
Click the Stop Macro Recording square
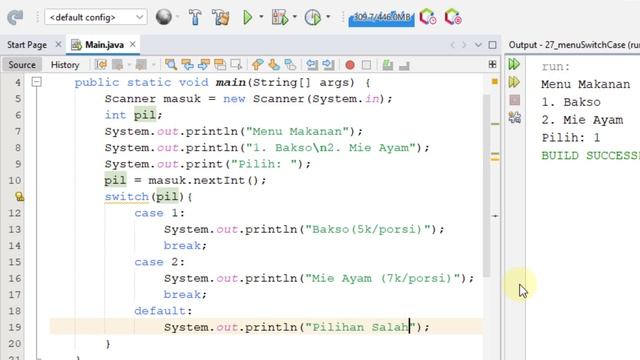[x=367, y=65]
